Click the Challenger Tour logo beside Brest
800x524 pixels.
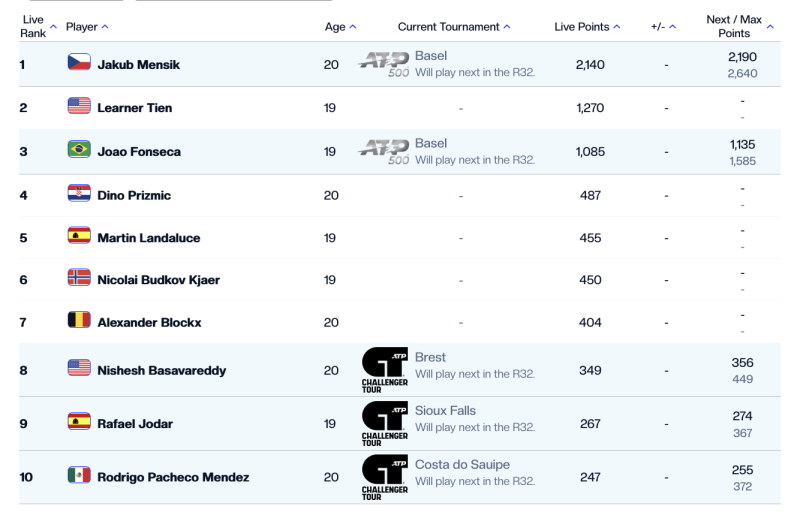coord(384,371)
